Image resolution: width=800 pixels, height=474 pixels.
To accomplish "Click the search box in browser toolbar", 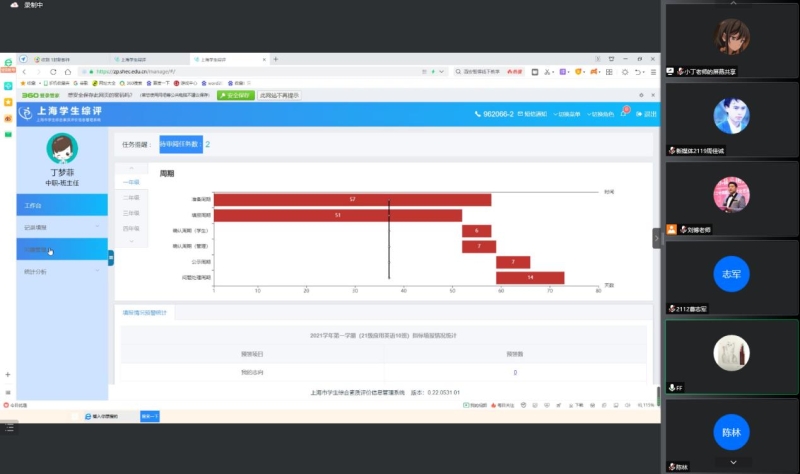I will click(x=488, y=72).
